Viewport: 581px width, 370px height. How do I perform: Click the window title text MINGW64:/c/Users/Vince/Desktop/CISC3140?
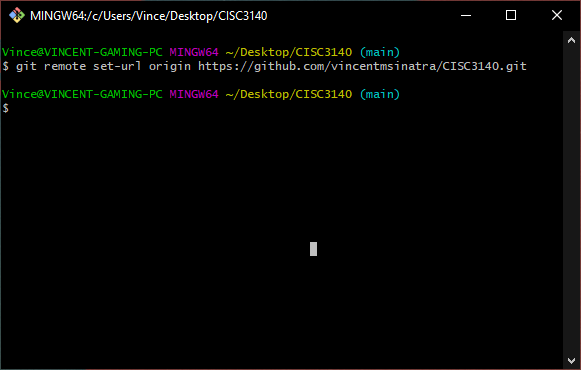tap(149, 16)
